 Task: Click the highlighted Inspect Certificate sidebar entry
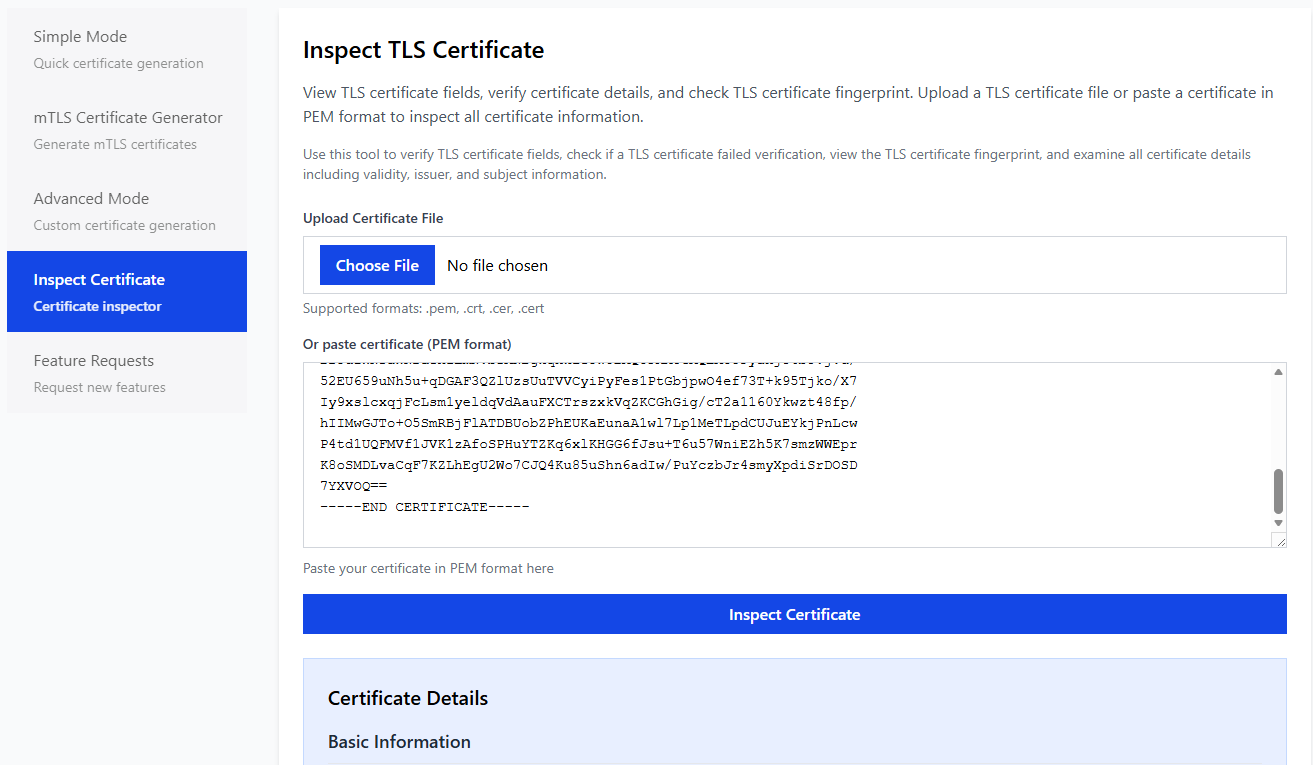(x=99, y=279)
